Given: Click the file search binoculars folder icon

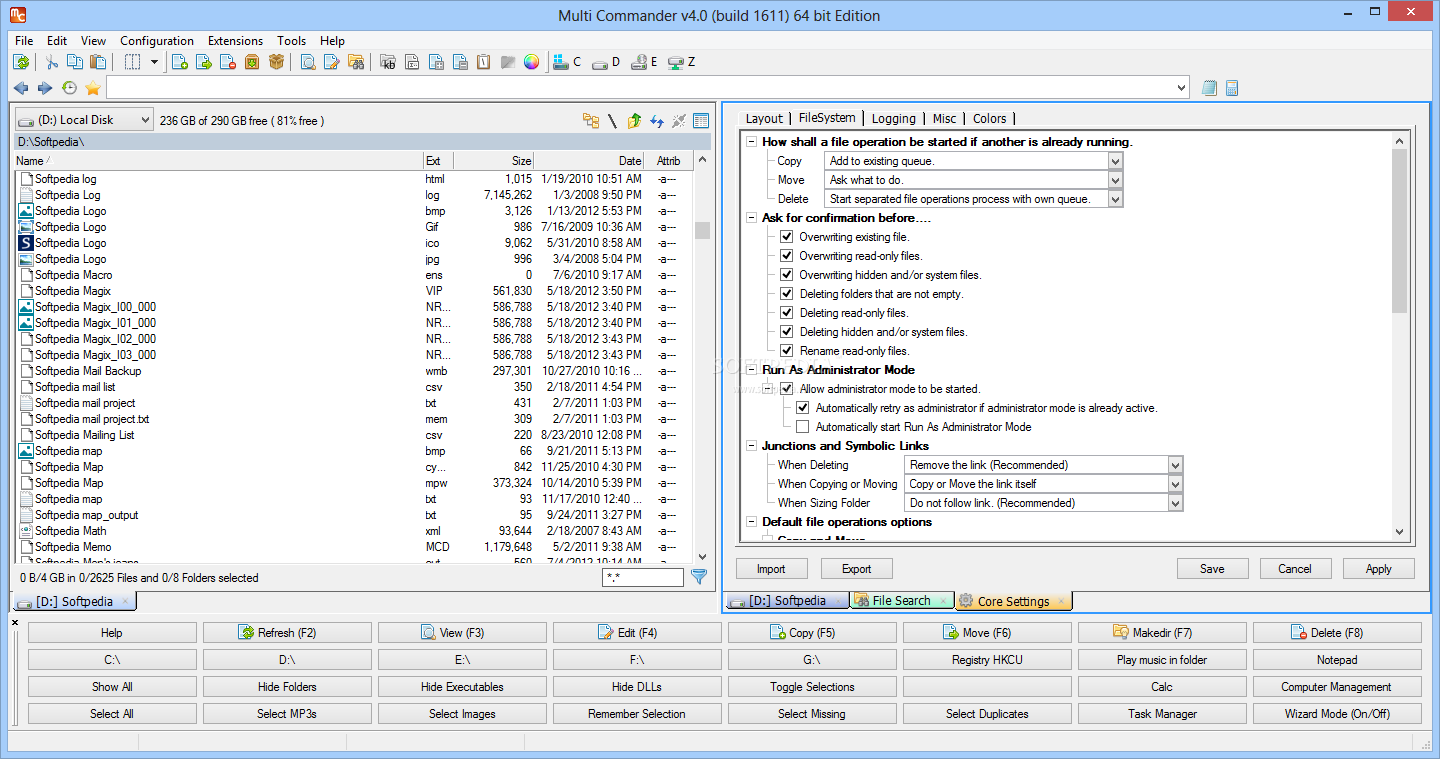Looking at the screenshot, I should click(x=356, y=62).
